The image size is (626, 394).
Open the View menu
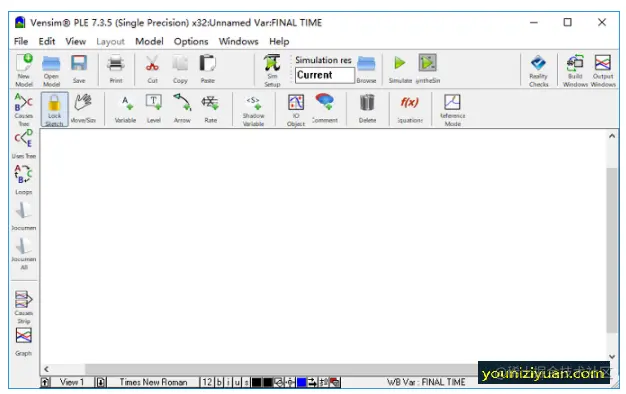75,42
